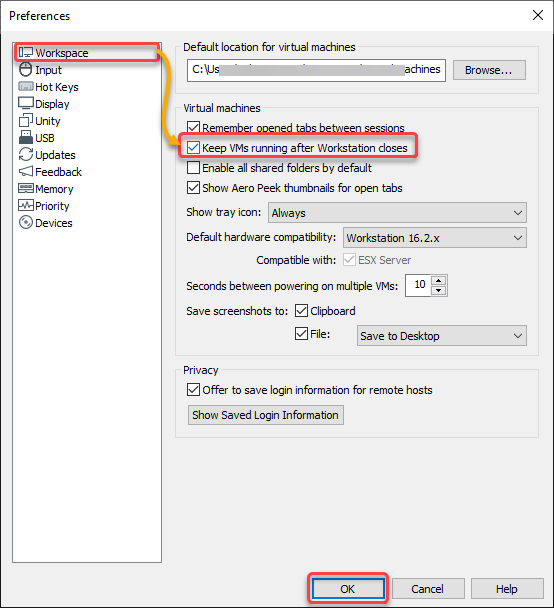
Task: Select the Input mouse icon in sidebar
Action: coord(26,70)
